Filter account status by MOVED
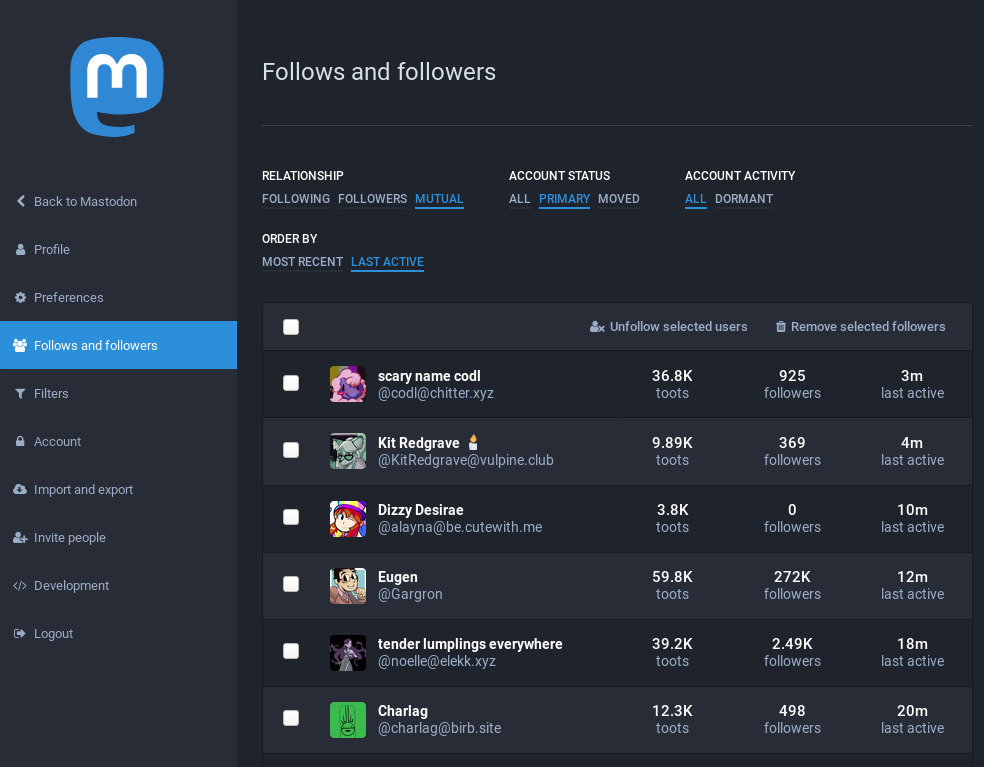This screenshot has height=767, width=984. (x=618, y=199)
